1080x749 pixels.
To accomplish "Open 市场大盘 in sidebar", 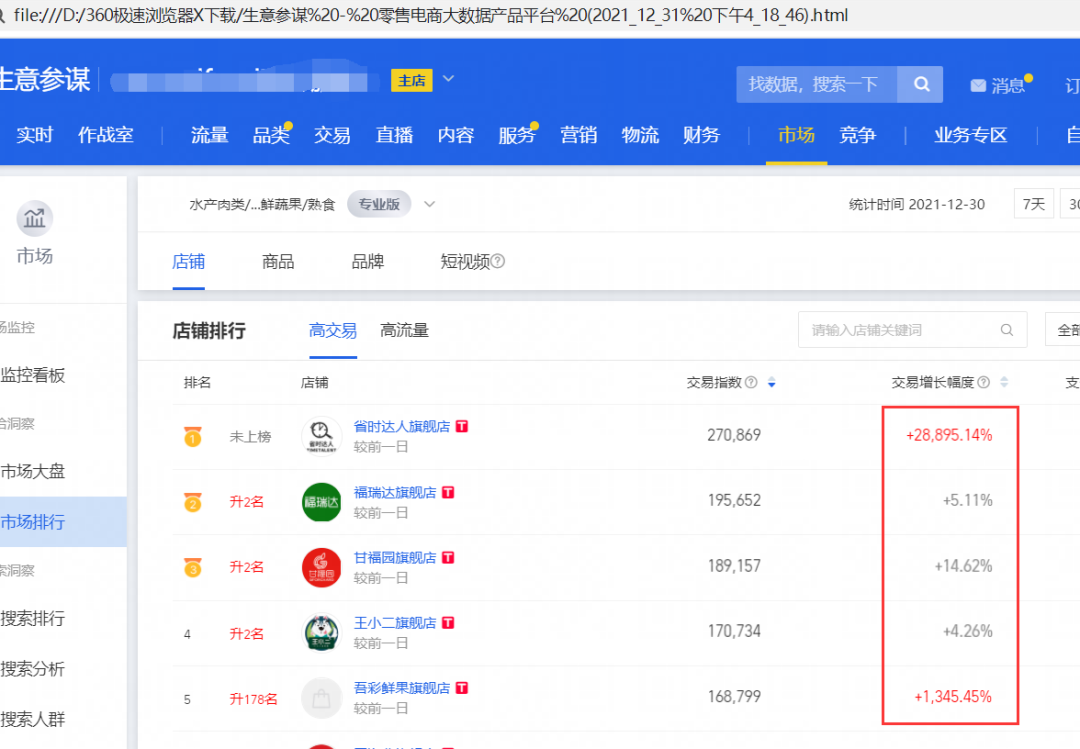I will pyautogui.click(x=32, y=472).
